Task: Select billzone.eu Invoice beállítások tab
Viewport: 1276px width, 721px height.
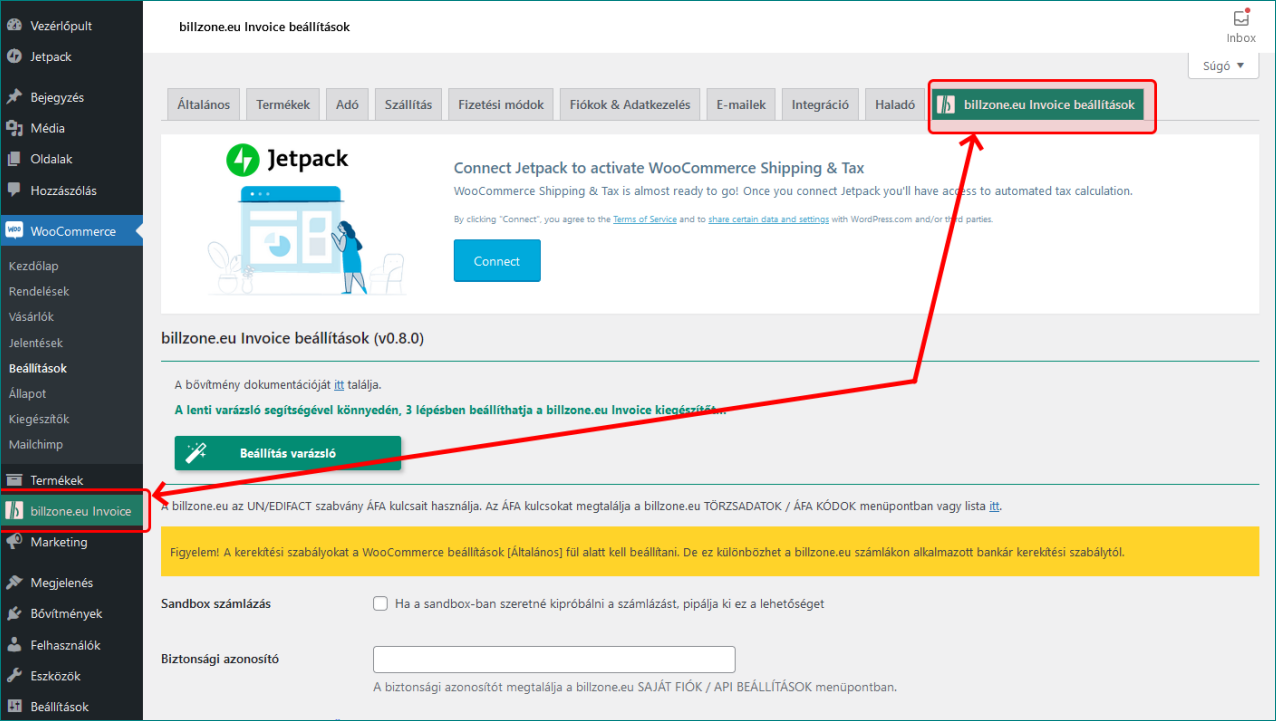Action: point(1039,105)
